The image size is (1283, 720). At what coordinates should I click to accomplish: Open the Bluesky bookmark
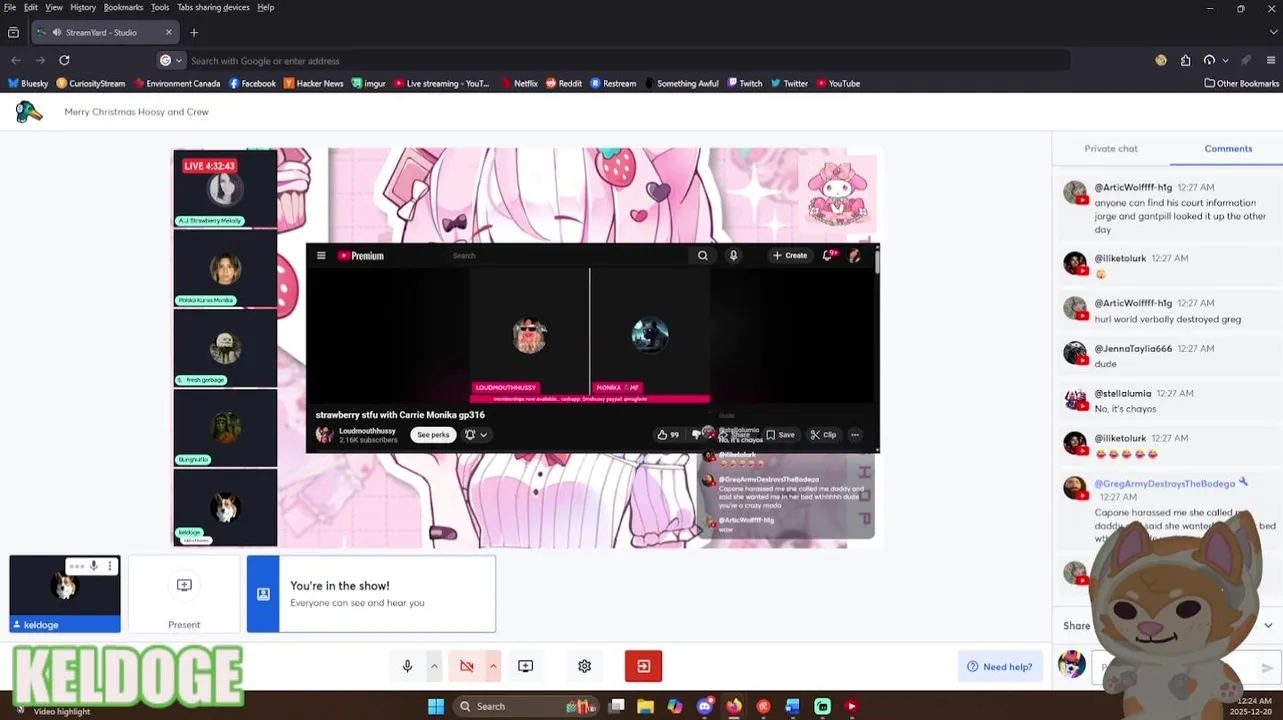(28, 84)
